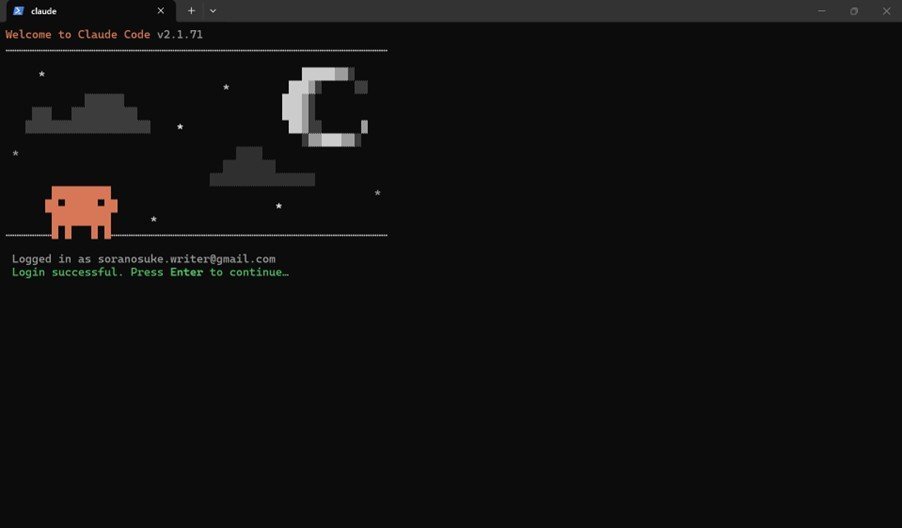Click the pixel-art crescent moon
This screenshot has height=528, width=902.
click(325, 107)
